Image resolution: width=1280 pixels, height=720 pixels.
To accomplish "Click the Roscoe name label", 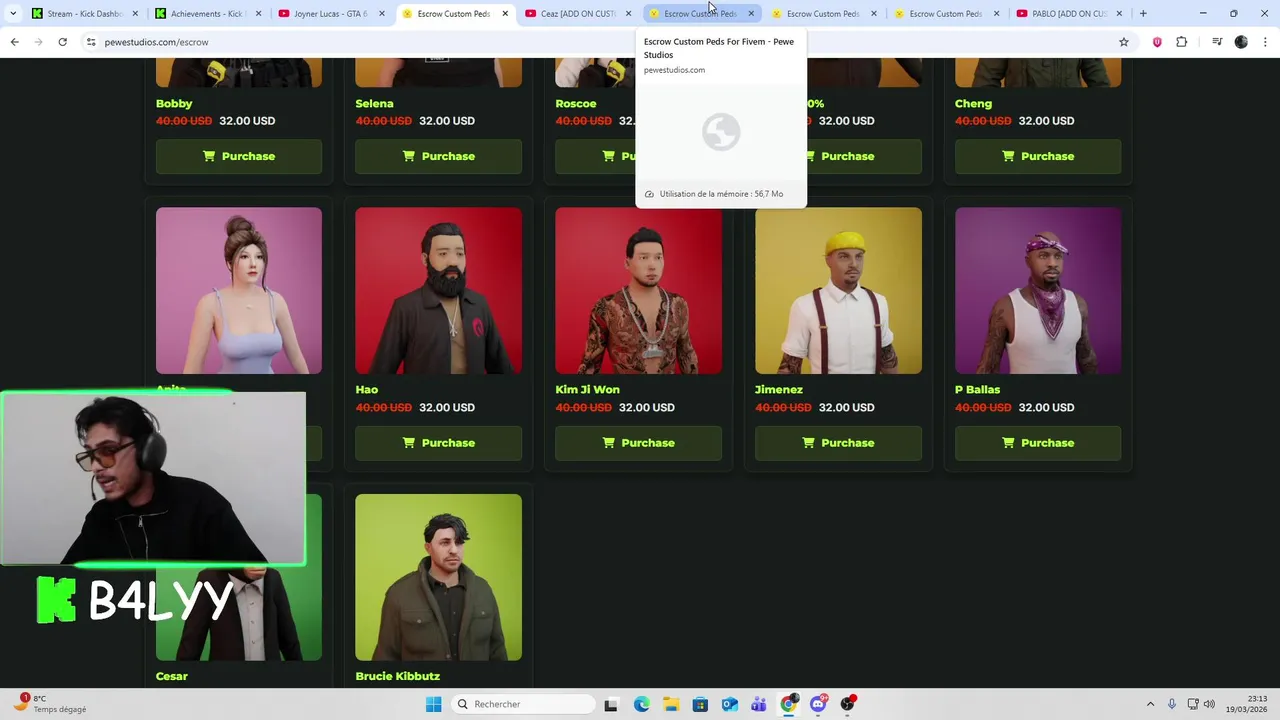I will click(576, 104).
